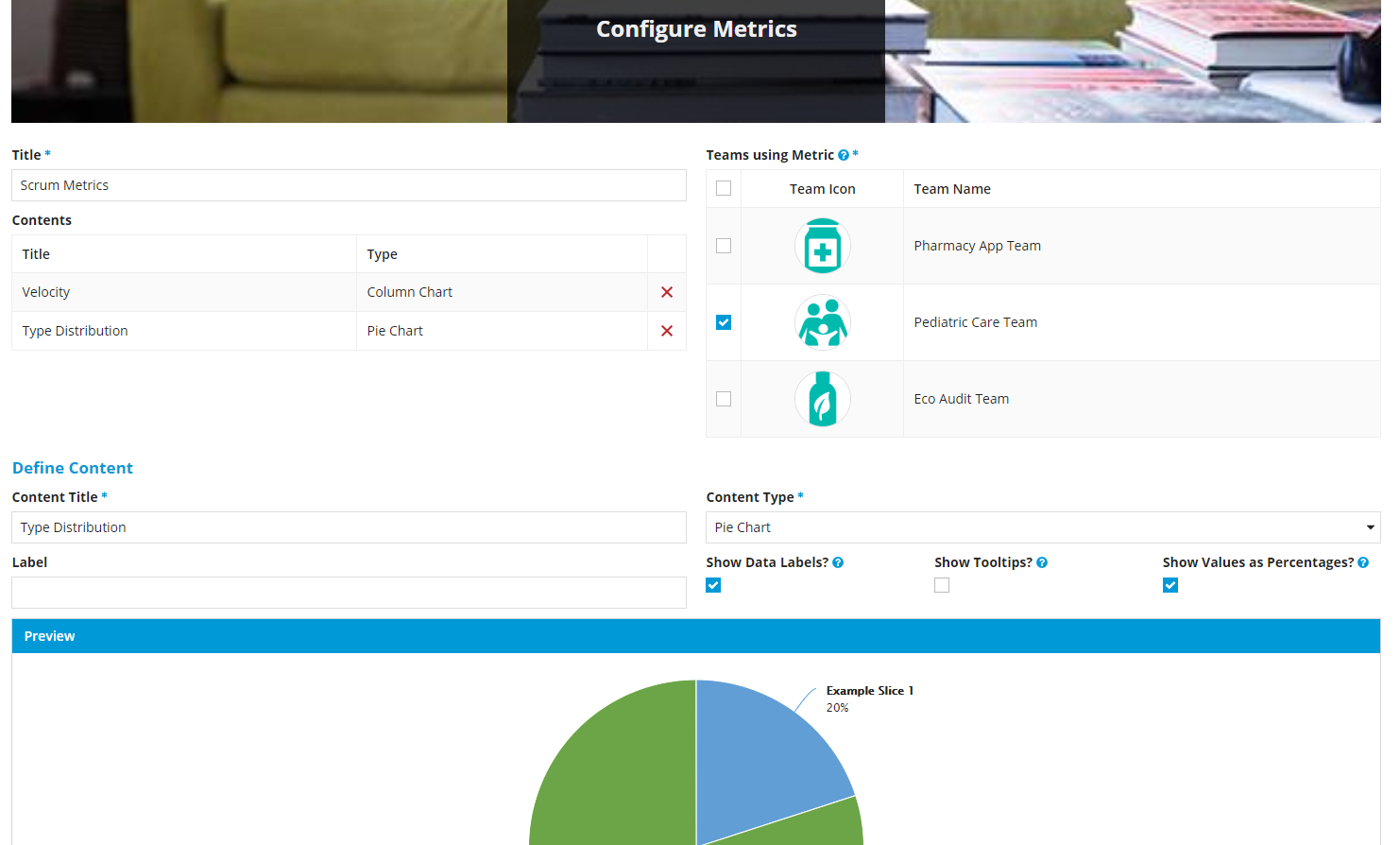
Task: Click the Pie Chart type cell in Contents
Action: [502, 331]
